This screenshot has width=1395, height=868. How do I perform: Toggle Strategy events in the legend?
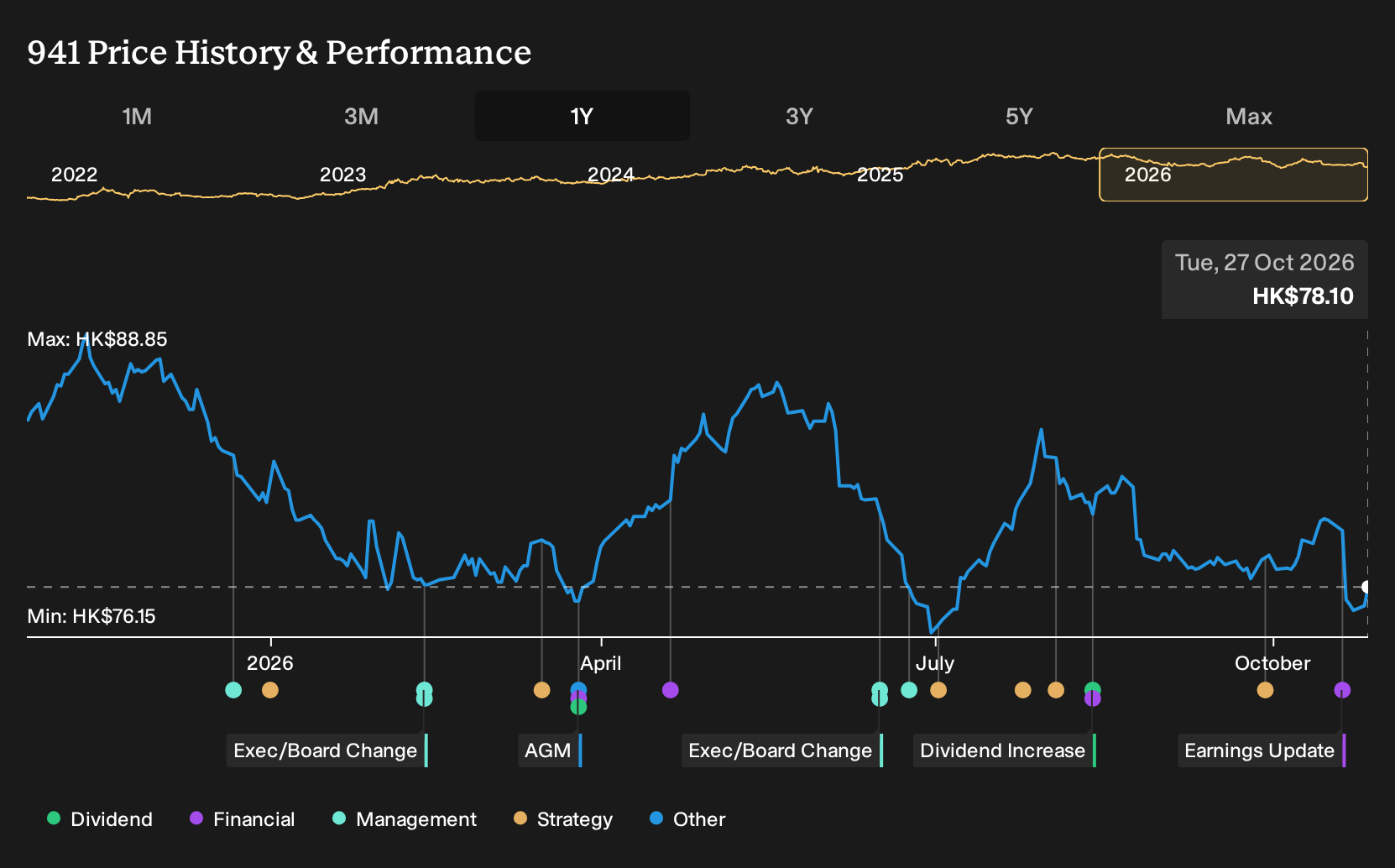[563, 819]
